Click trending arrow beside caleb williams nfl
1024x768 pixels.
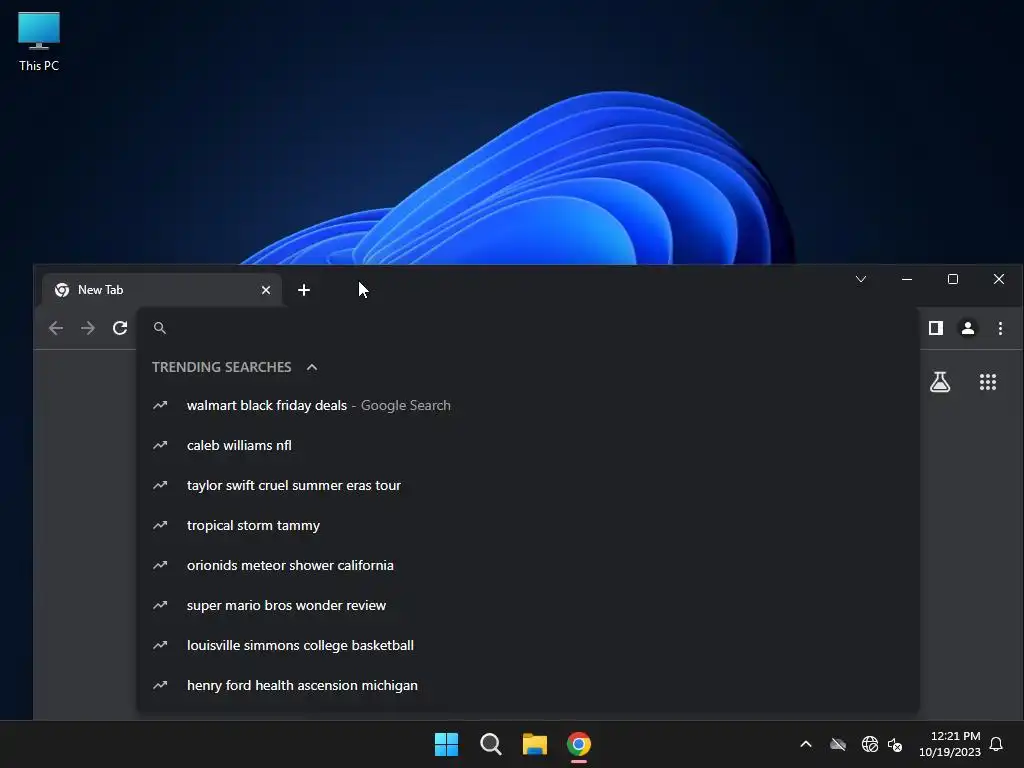point(160,445)
